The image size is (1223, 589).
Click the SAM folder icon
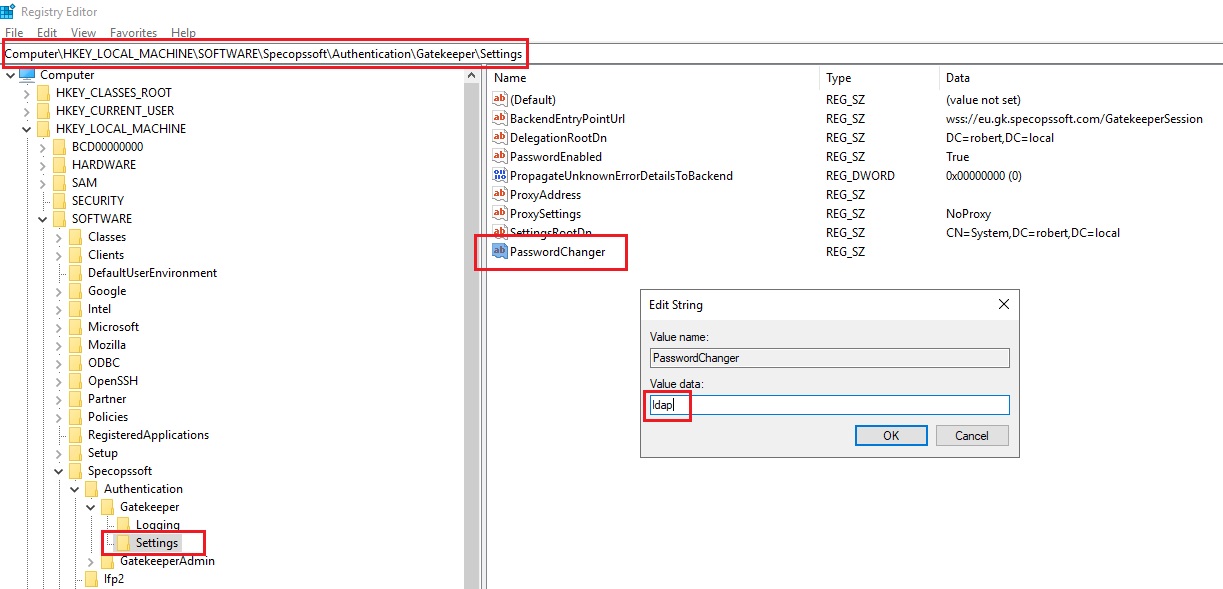59,183
